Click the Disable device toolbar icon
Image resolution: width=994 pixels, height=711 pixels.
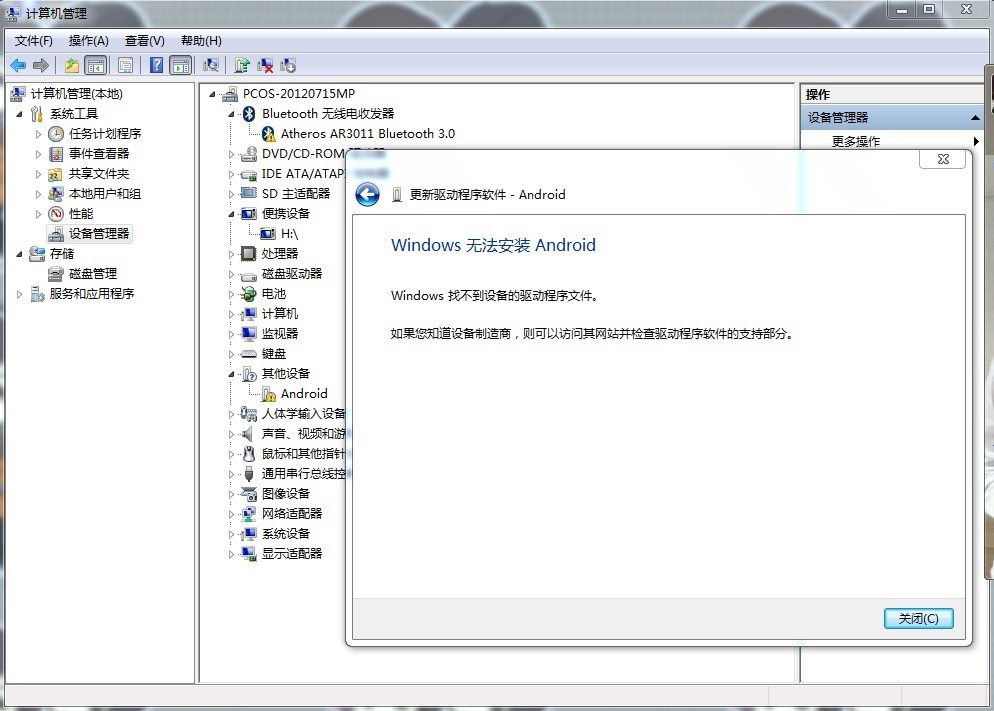click(x=288, y=65)
